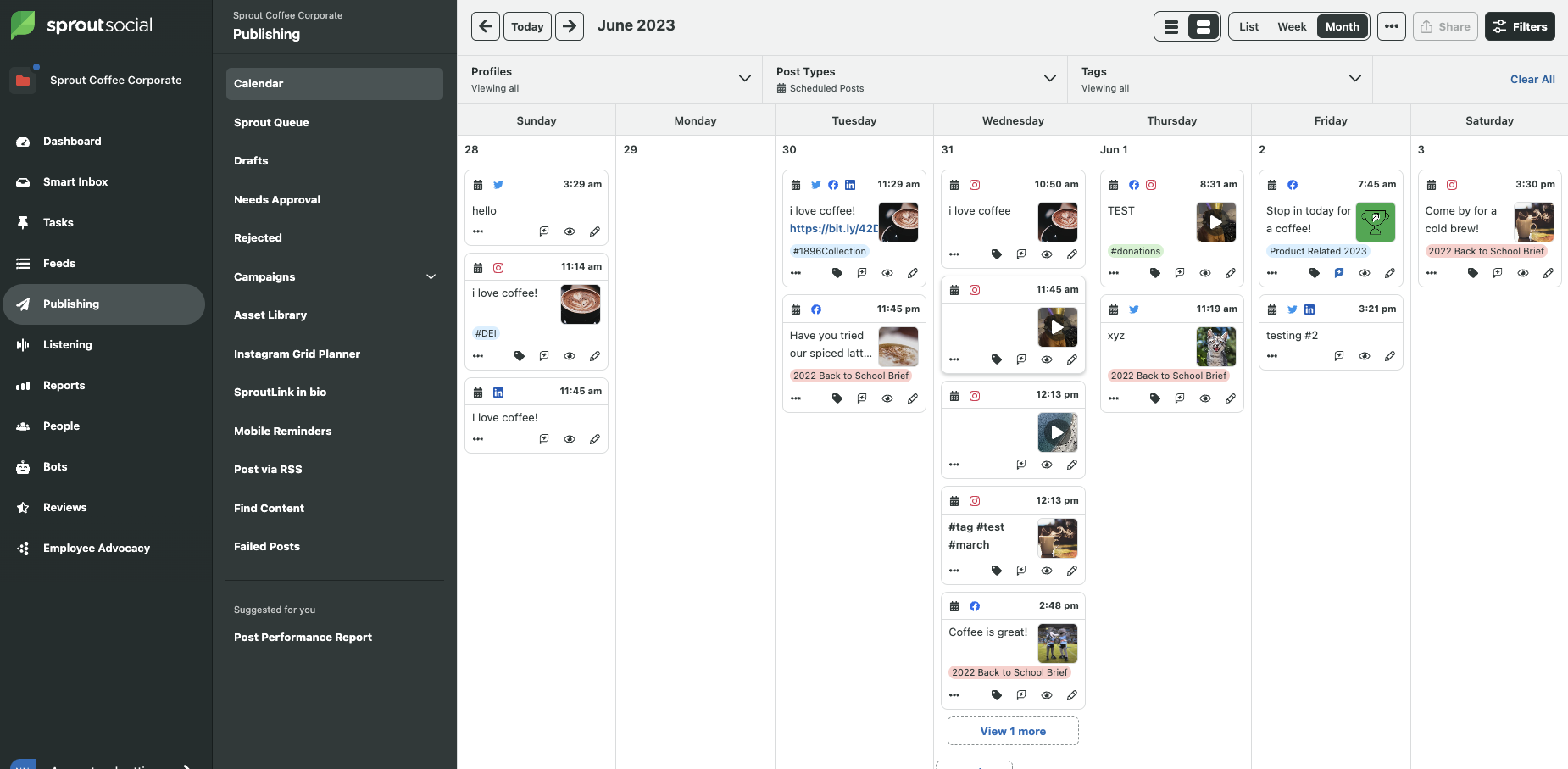Preview the 'TEST' post using eye icon
Viewport: 1568px width, 769px height.
[x=1205, y=273]
